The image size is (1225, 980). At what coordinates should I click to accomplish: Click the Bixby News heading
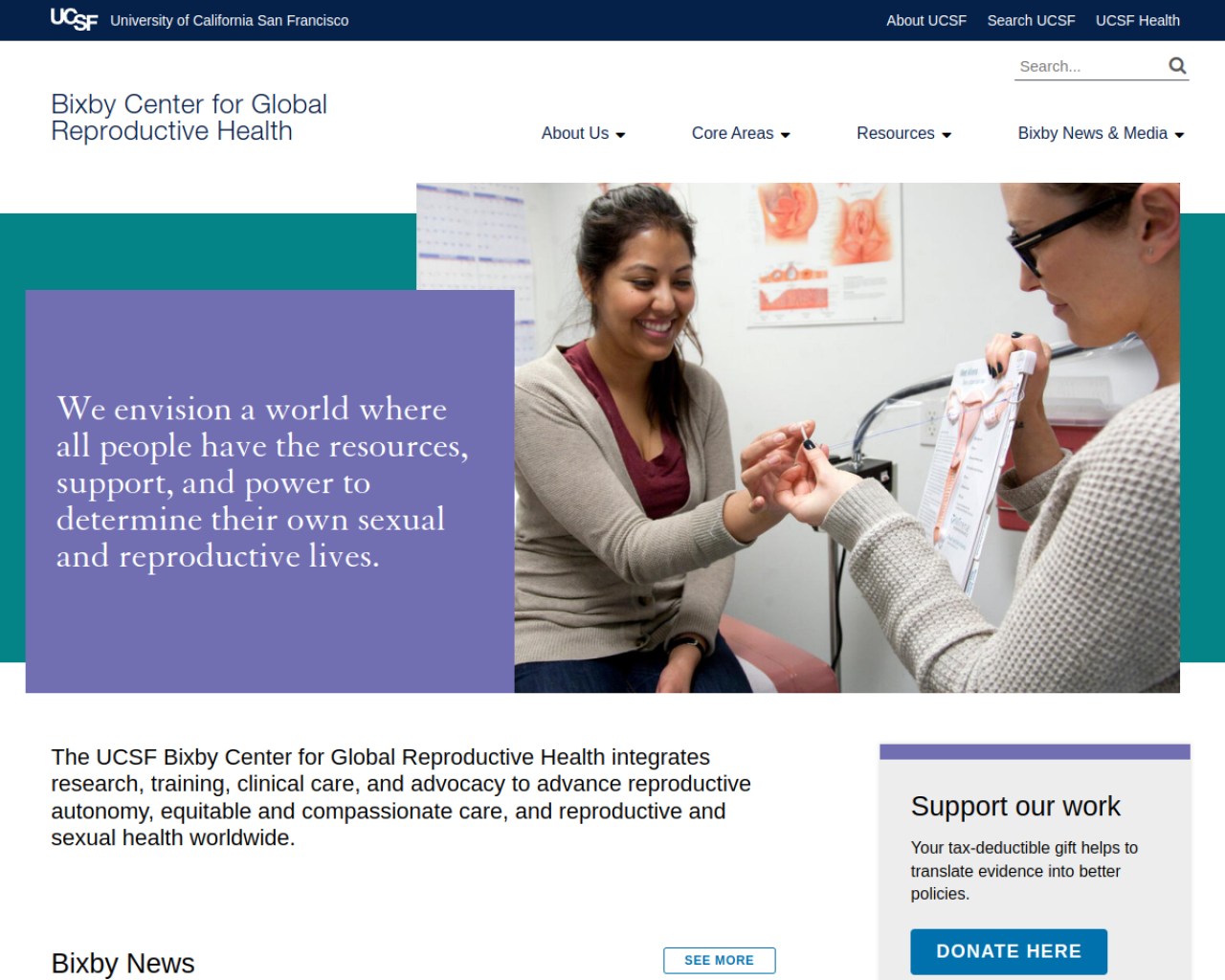coord(122,963)
